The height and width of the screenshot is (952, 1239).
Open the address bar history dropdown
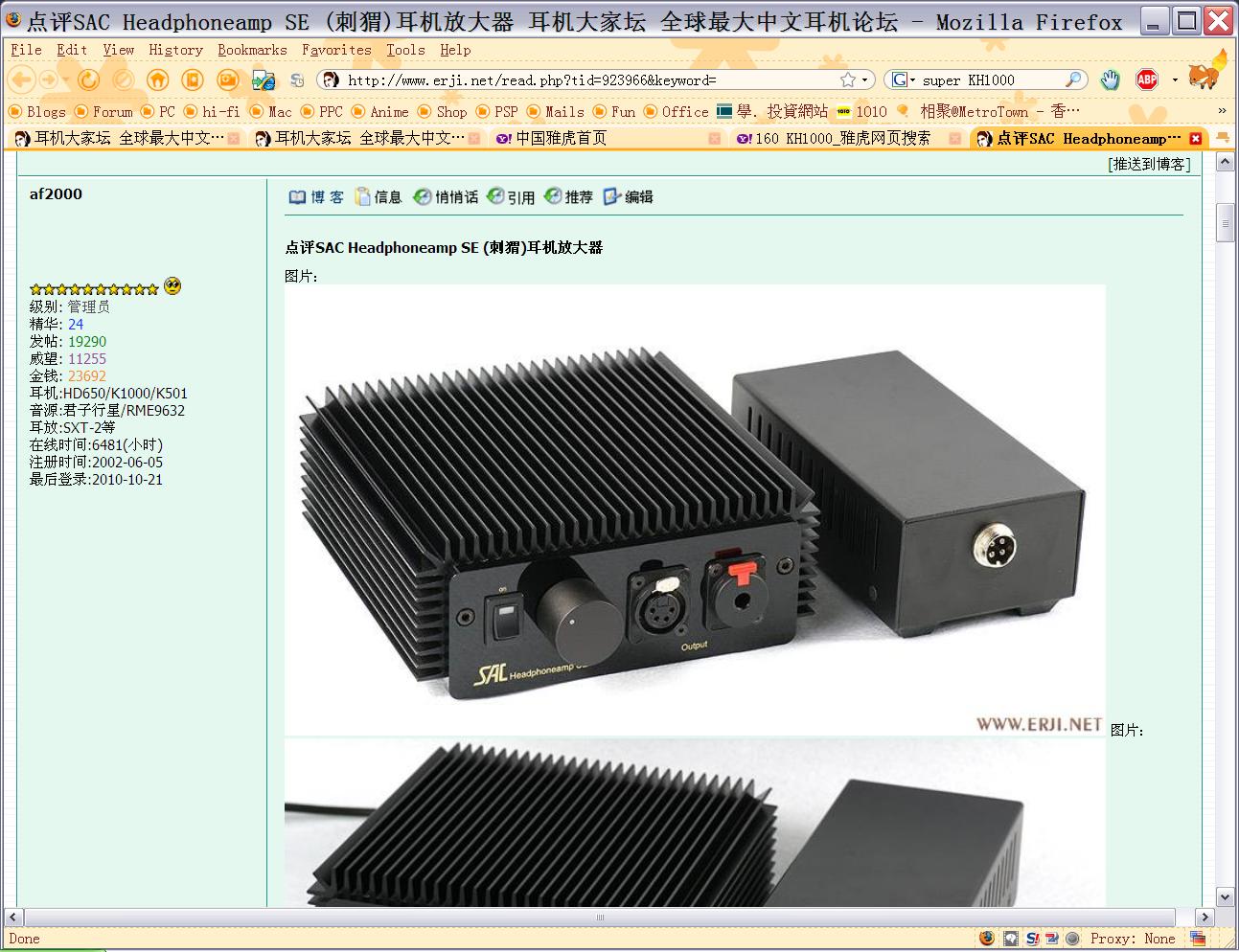point(865,80)
